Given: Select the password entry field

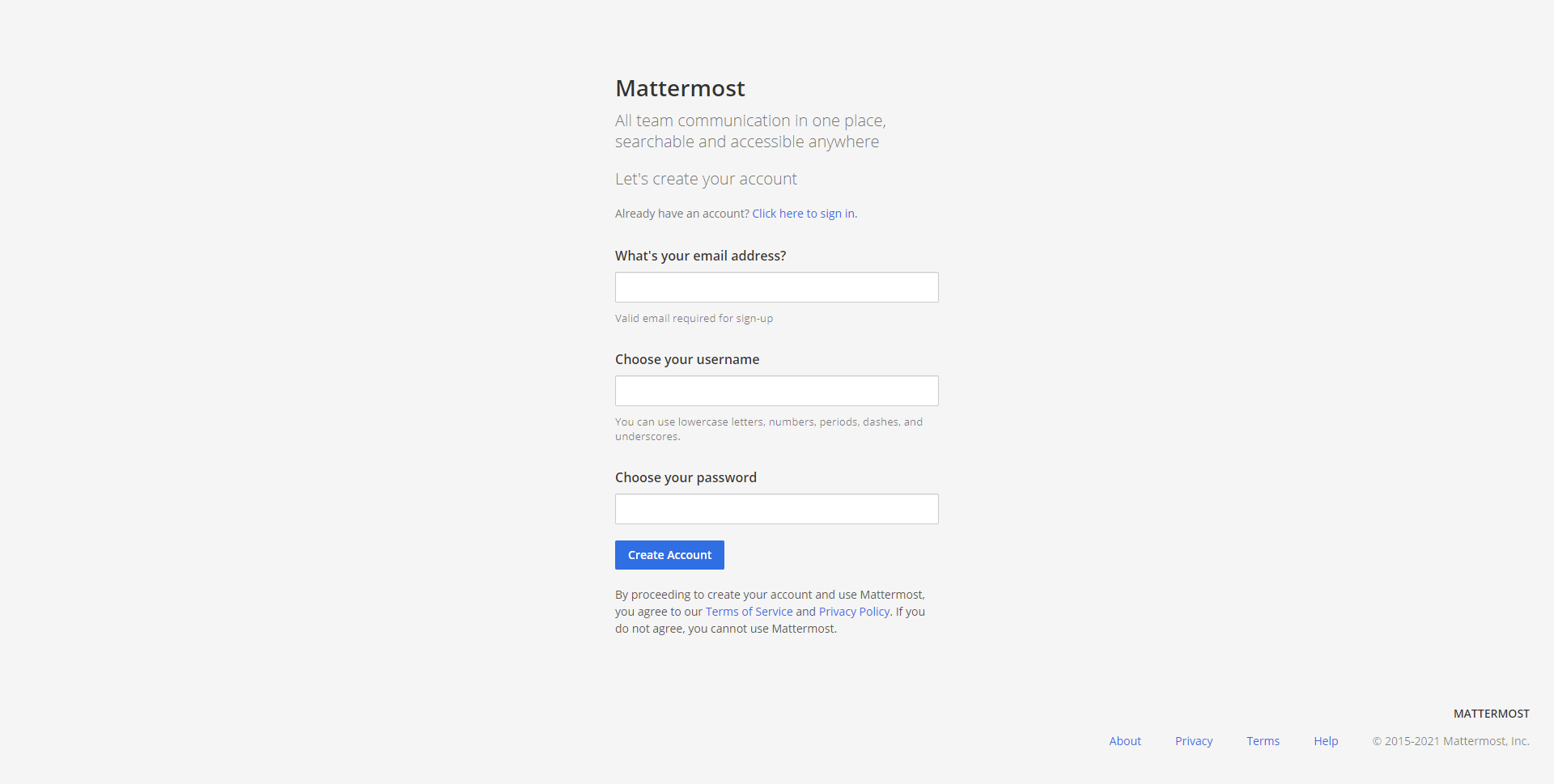Looking at the screenshot, I should [776, 509].
